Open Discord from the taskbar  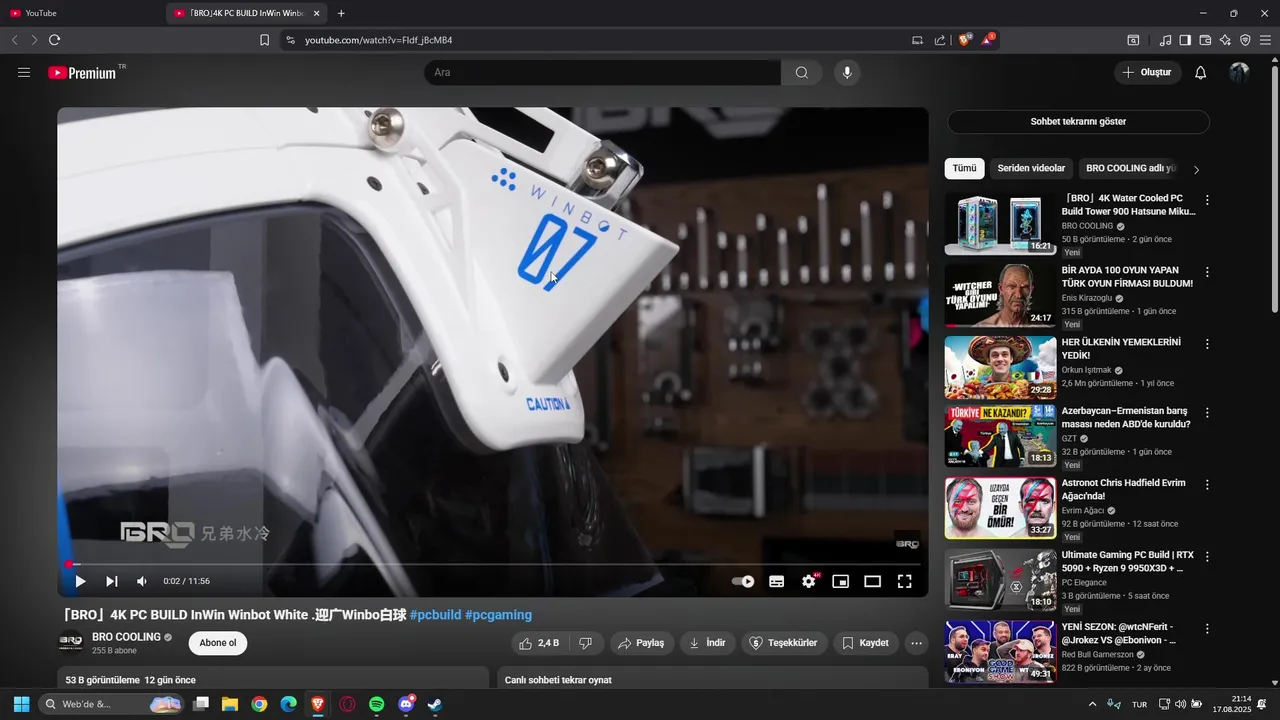click(x=406, y=704)
